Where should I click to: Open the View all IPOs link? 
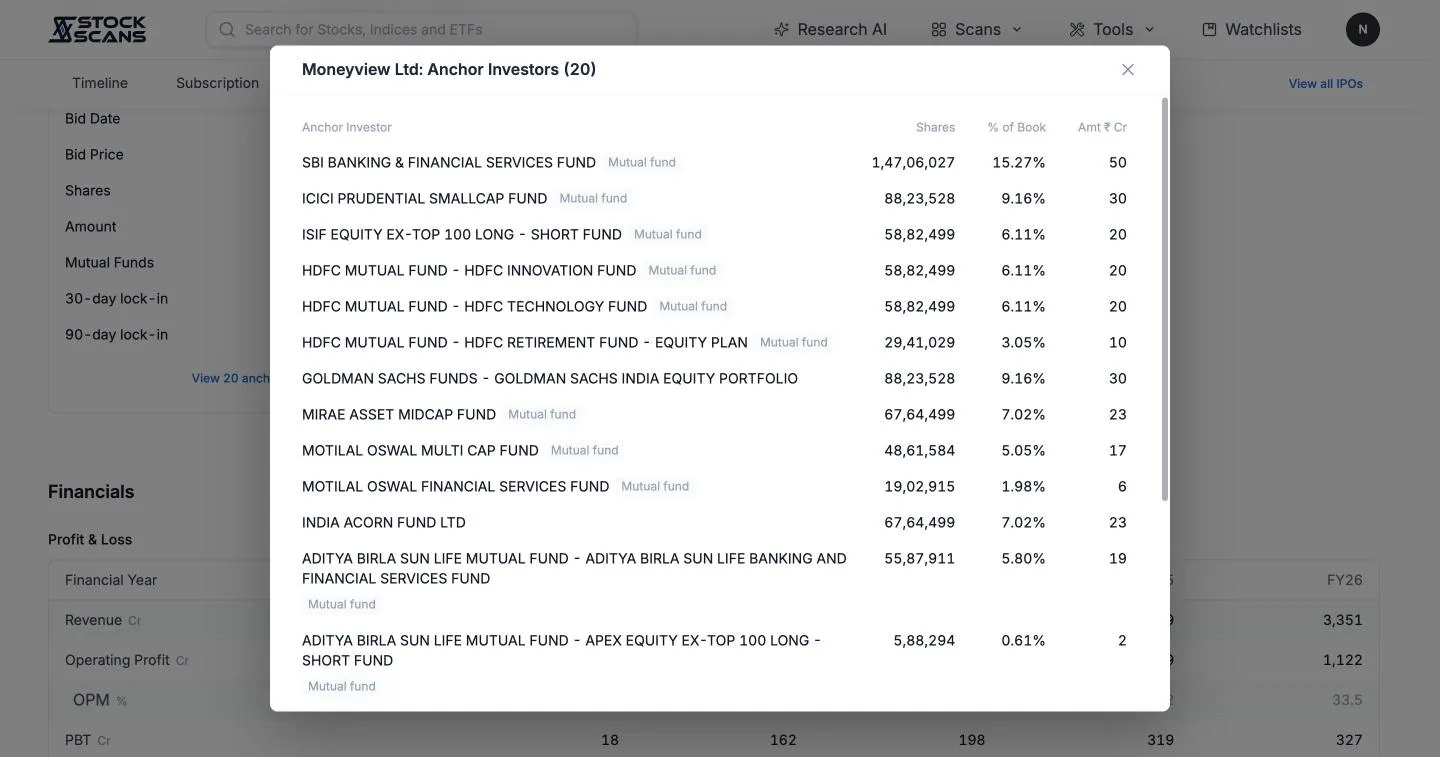pyautogui.click(x=1326, y=84)
